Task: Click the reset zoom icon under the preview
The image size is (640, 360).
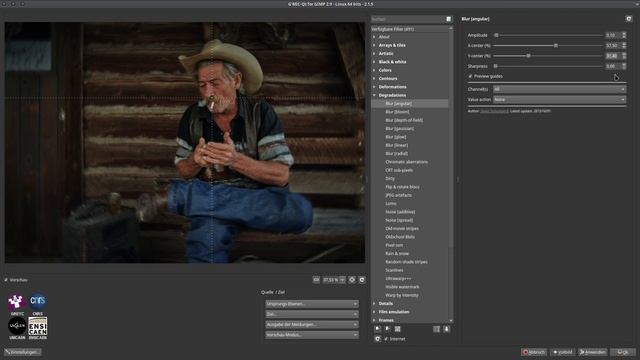Action: point(362,280)
